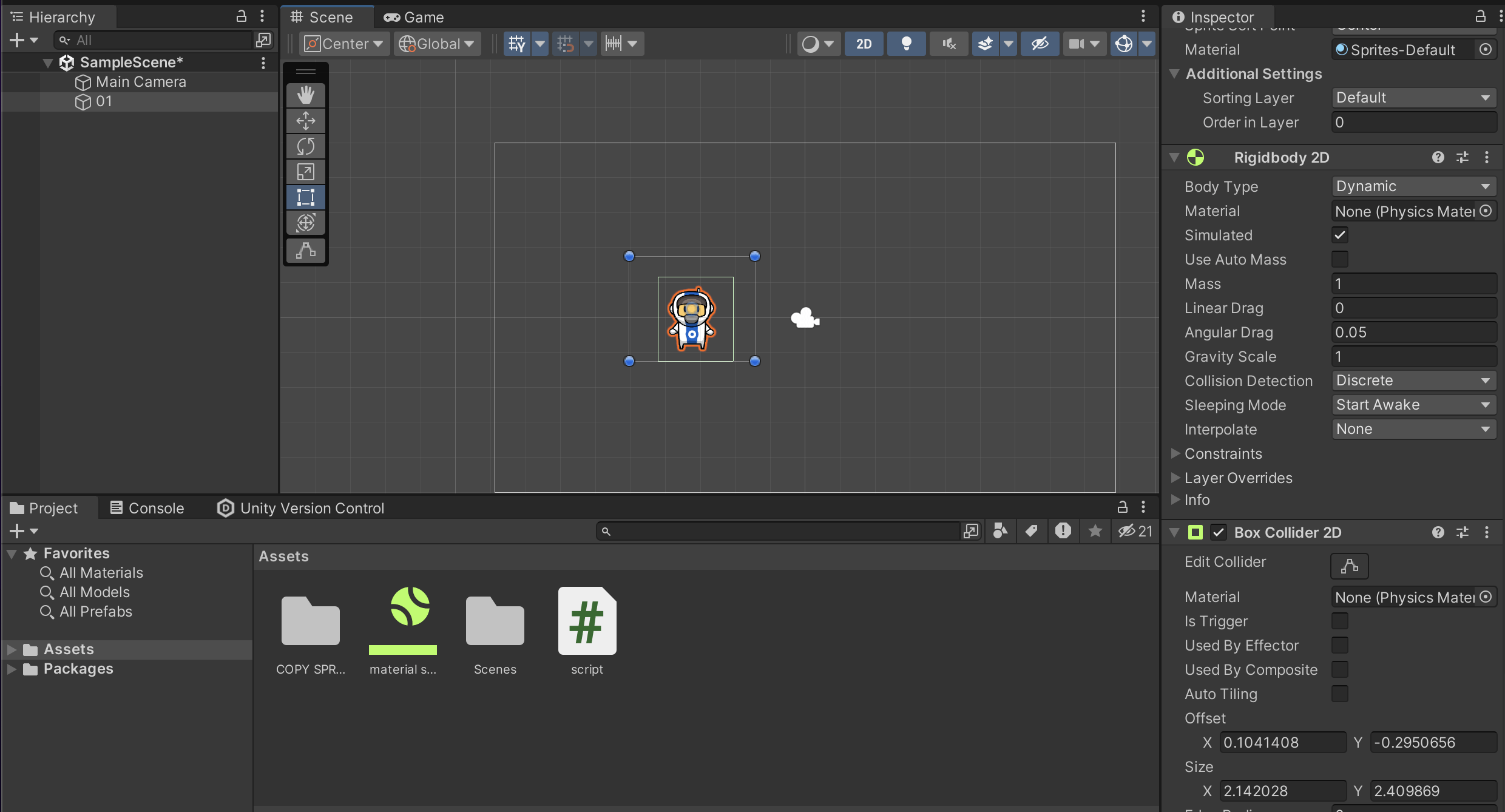Enable Use Auto Mass checkbox
This screenshot has width=1505, height=812.
pos(1340,259)
